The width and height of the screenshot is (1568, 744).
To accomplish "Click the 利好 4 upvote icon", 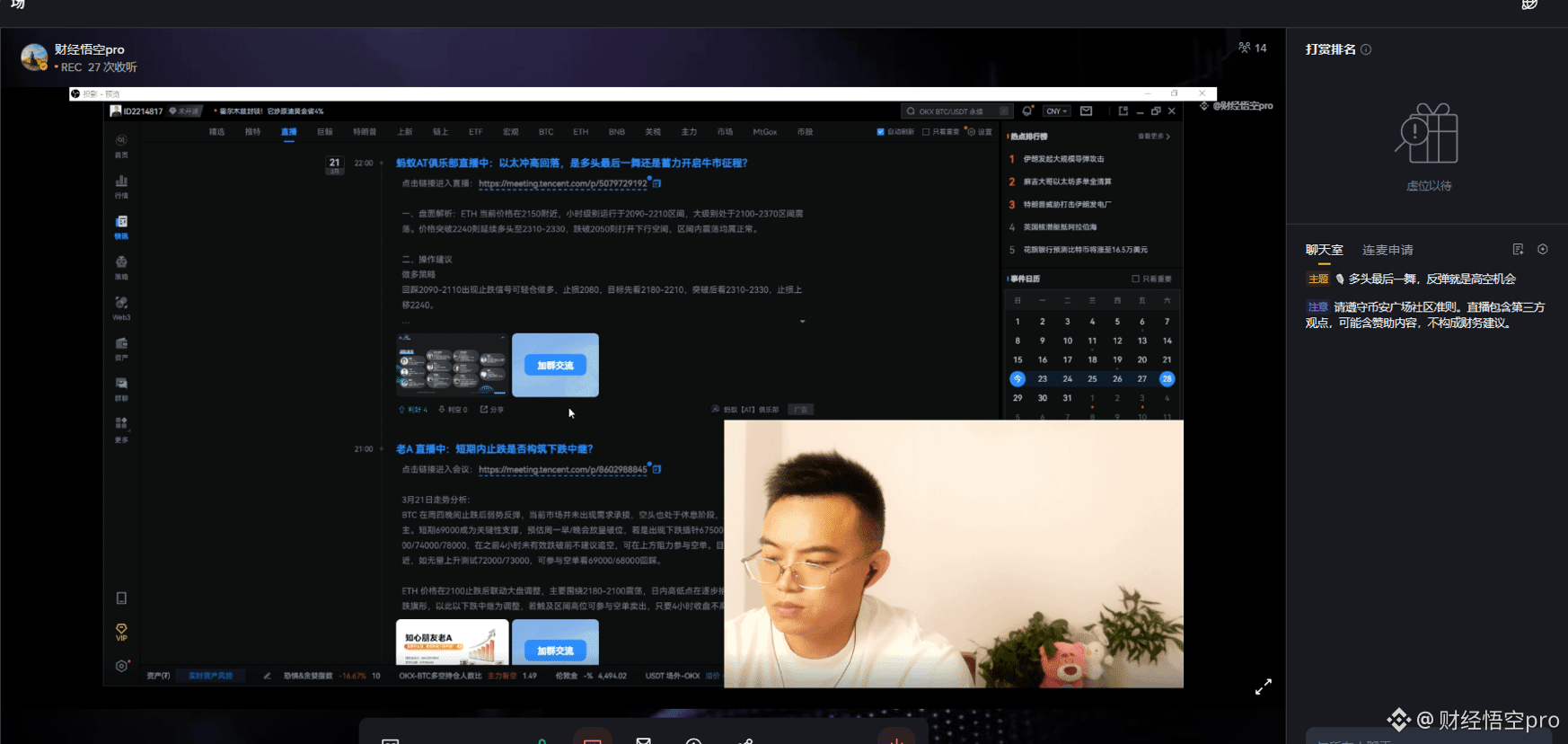I will pos(402,410).
